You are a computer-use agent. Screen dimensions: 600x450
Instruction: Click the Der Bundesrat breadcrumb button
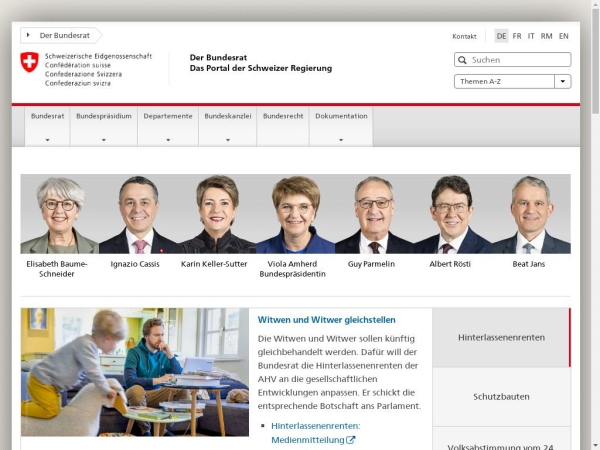pos(61,35)
